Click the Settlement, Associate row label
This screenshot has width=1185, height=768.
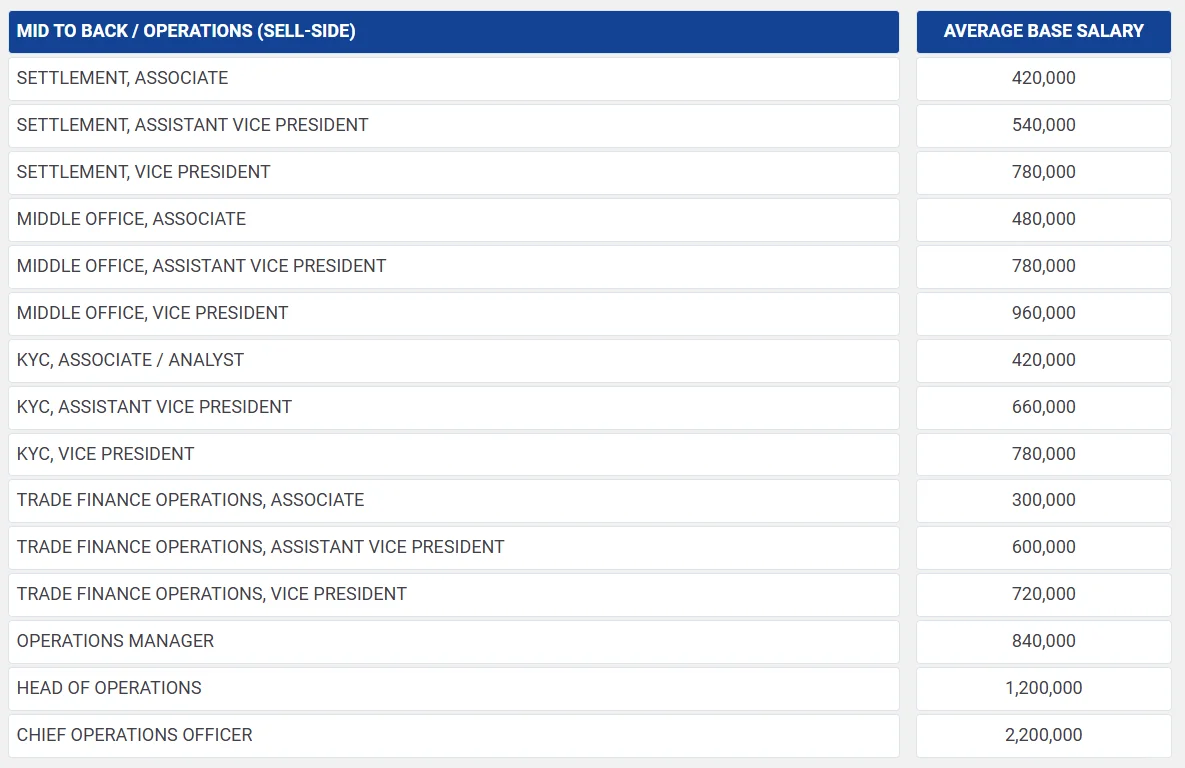[x=123, y=78]
